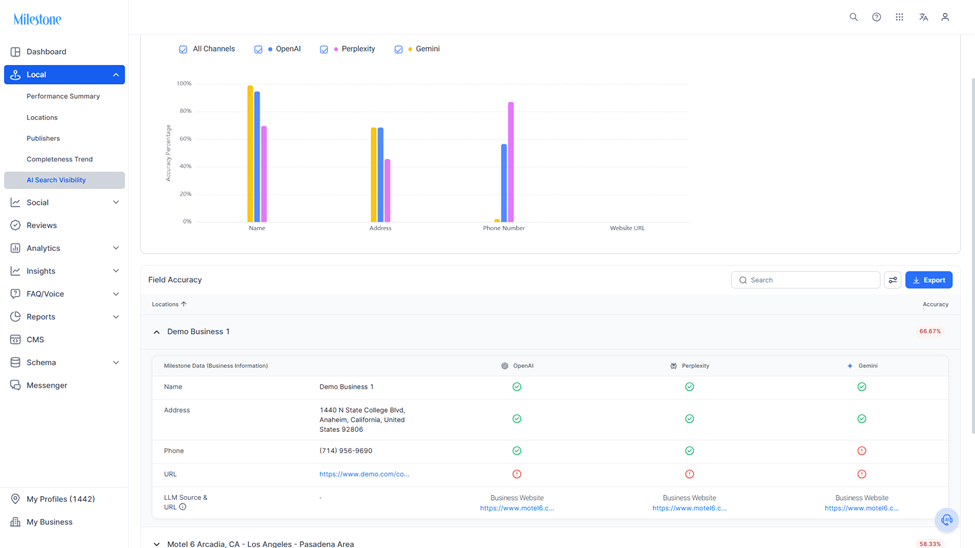Screen dimensions: 975x548
Task: Click the Export button
Action: (x=929, y=280)
